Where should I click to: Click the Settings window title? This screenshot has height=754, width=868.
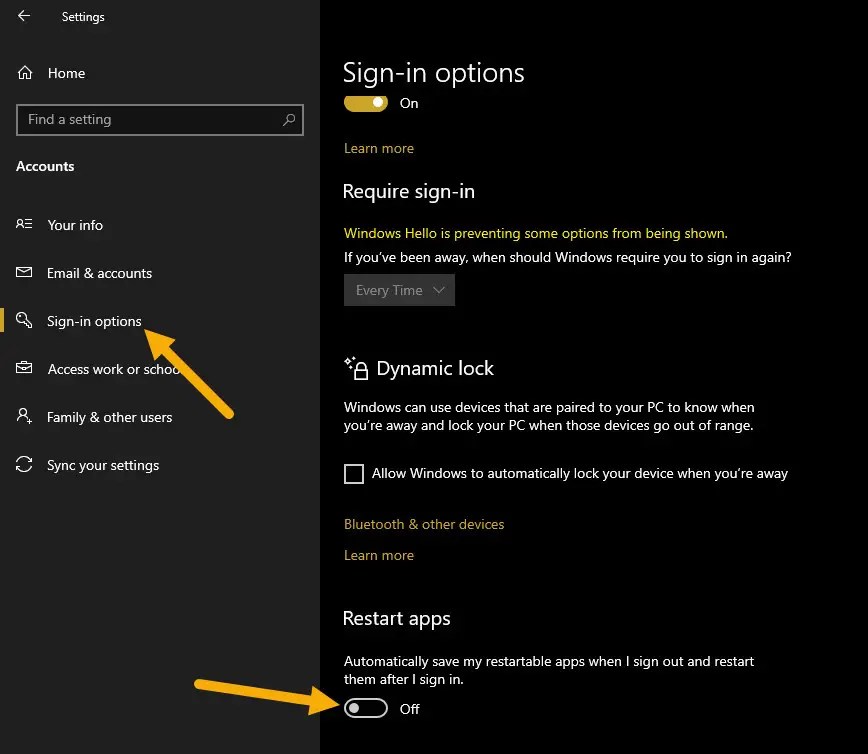click(83, 17)
